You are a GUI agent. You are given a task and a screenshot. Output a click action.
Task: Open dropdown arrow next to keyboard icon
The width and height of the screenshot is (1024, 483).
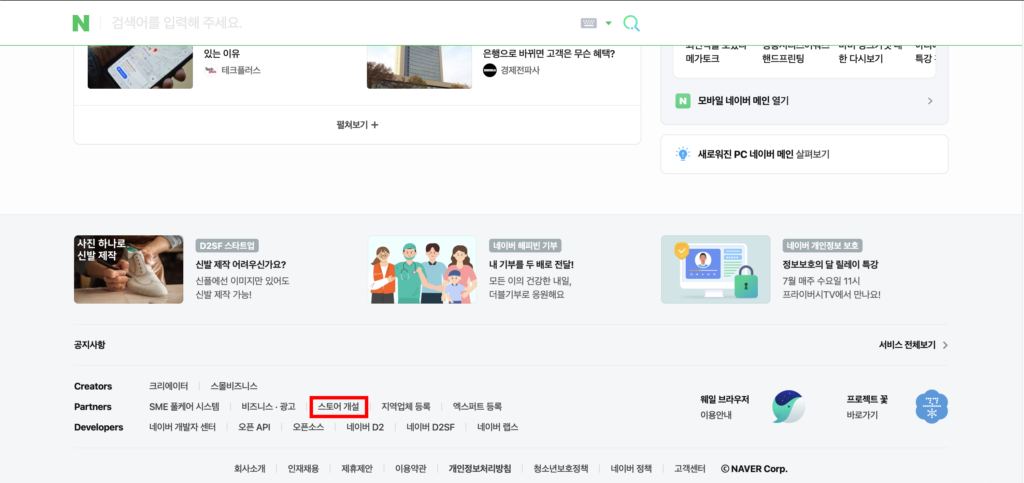(x=608, y=23)
